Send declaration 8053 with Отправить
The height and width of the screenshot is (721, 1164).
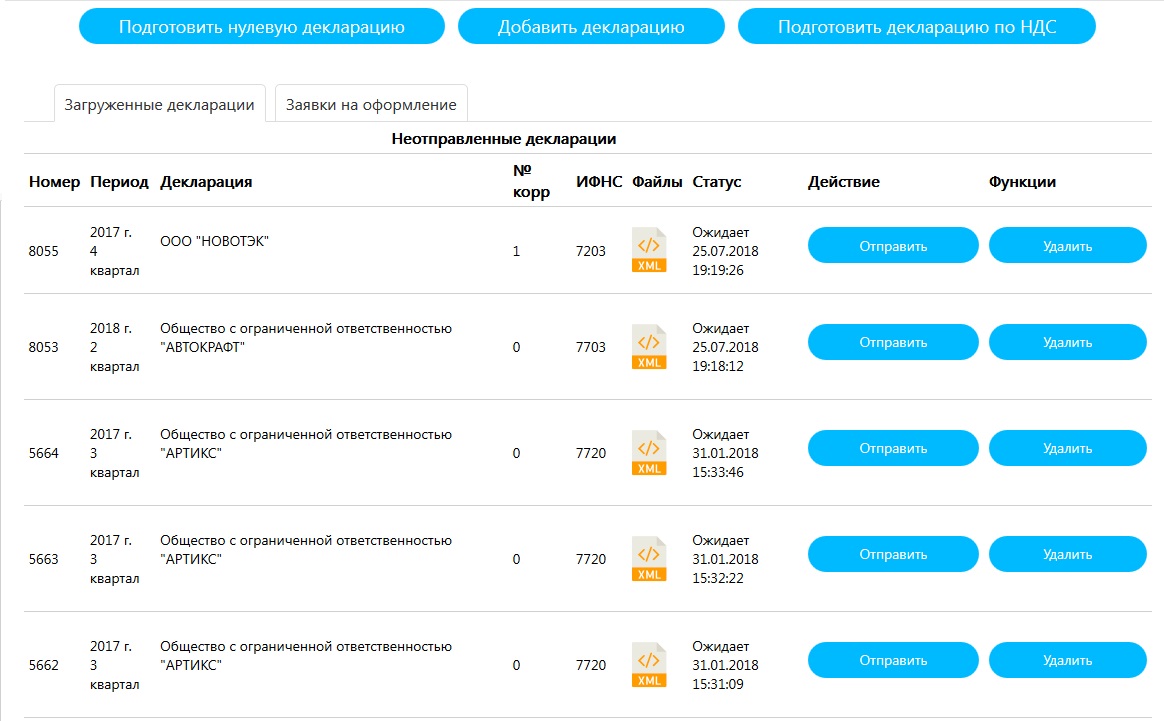(893, 342)
